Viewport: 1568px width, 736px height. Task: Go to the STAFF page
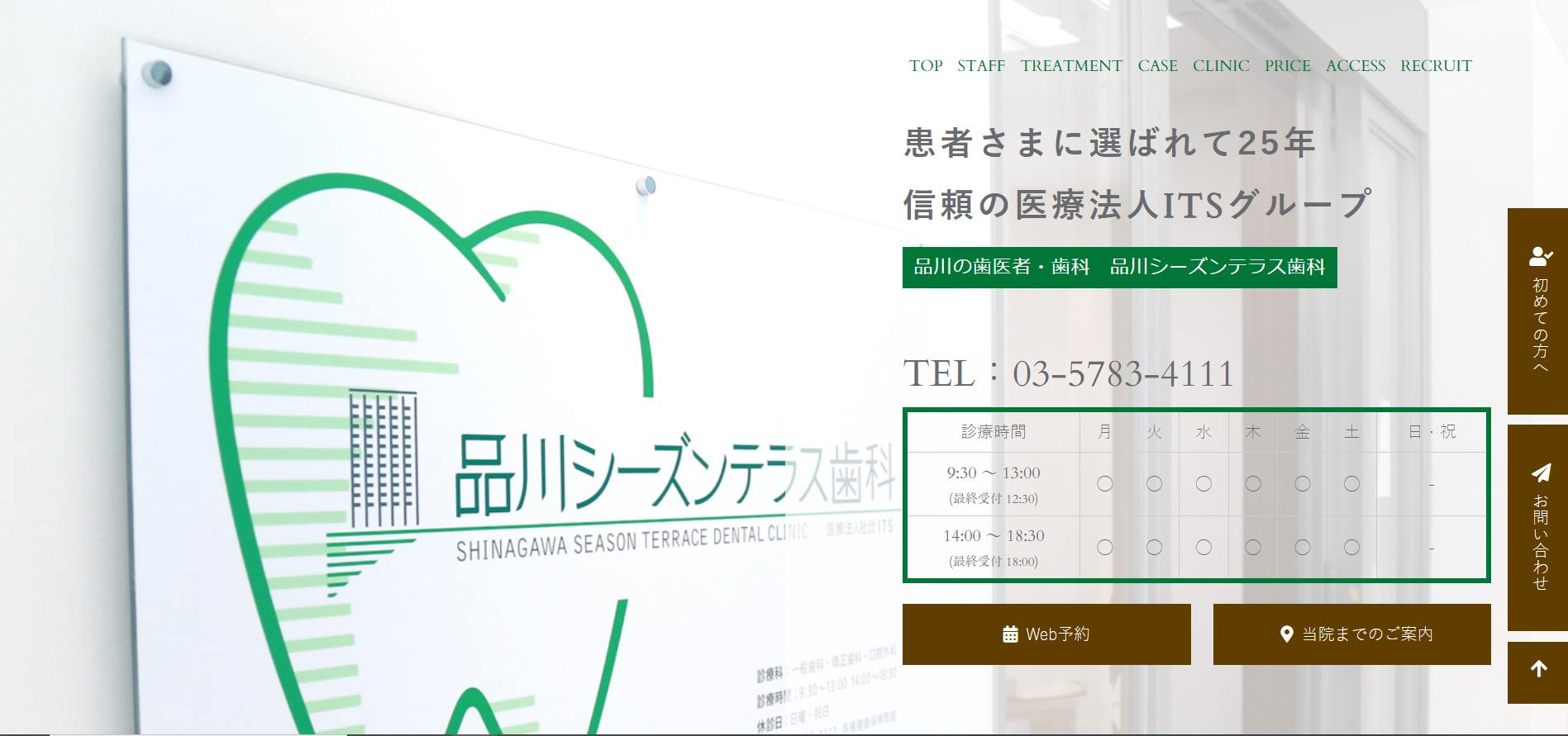pyautogui.click(x=981, y=66)
